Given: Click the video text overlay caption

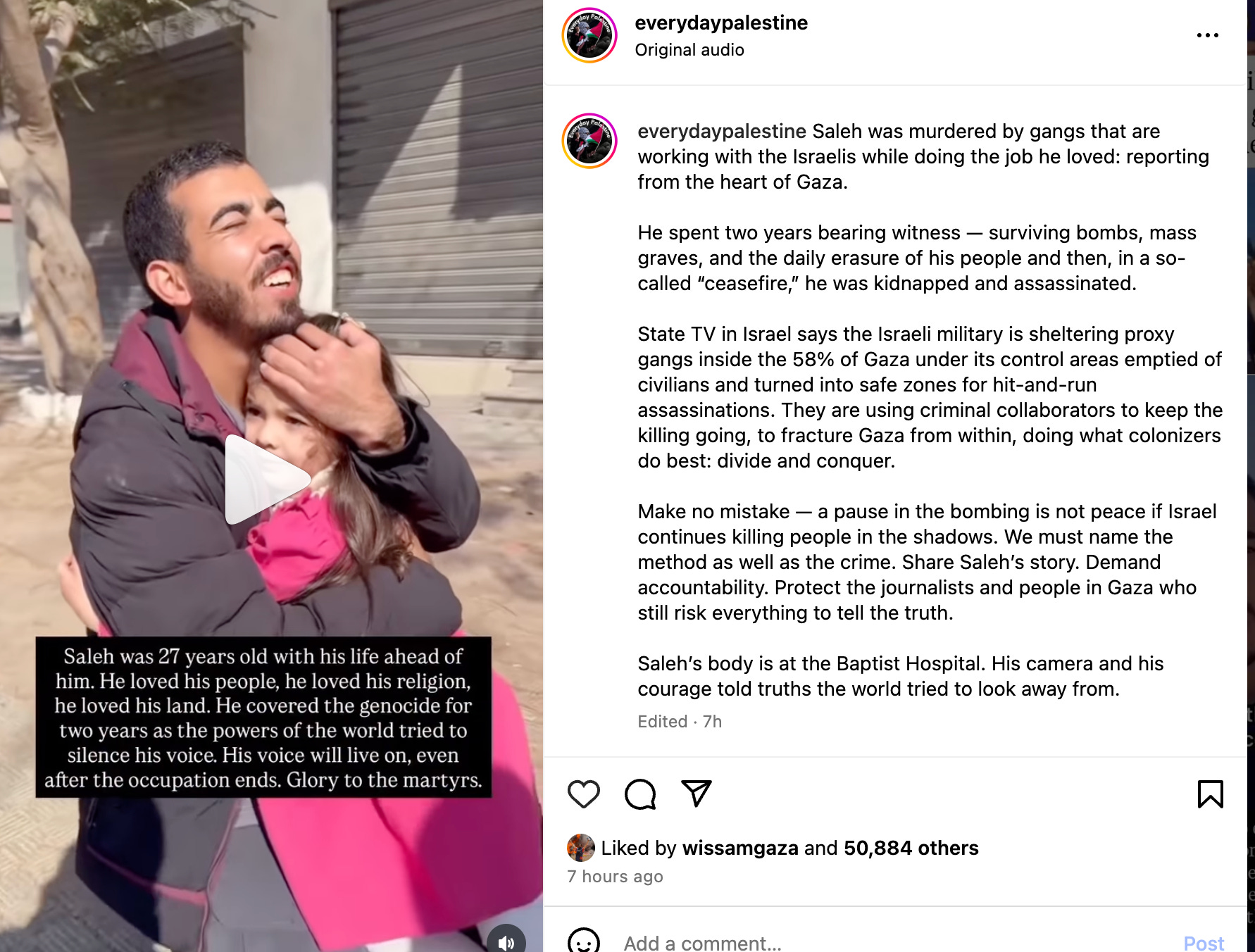Looking at the screenshot, I should click(263, 718).
